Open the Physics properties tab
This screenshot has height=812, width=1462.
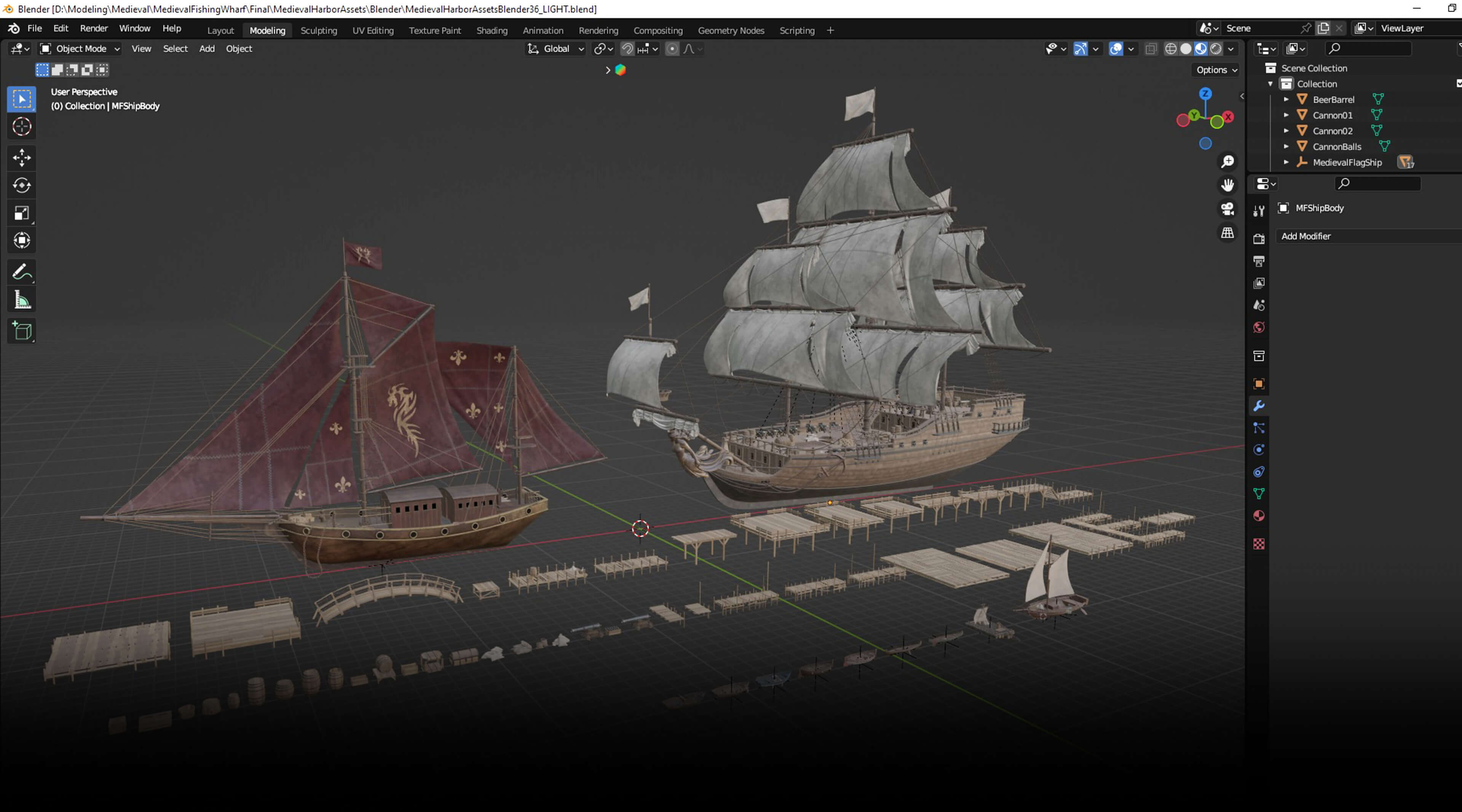coord(1258,450)
